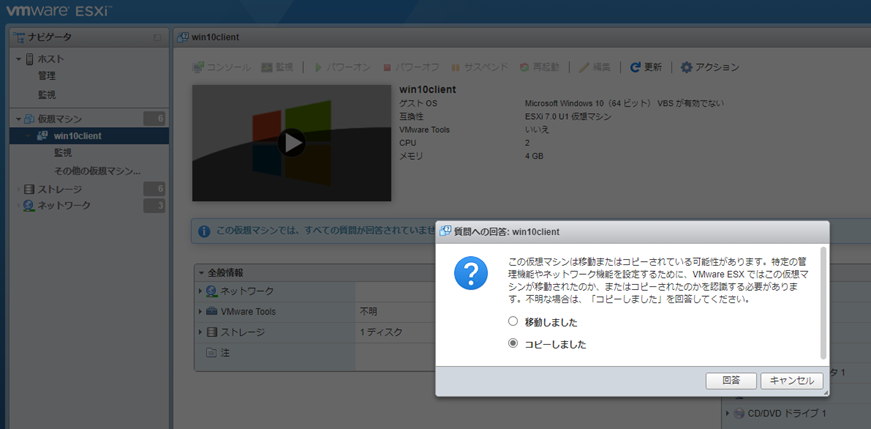Open 仮想マシン in the navigator

[x=60, y=119]
